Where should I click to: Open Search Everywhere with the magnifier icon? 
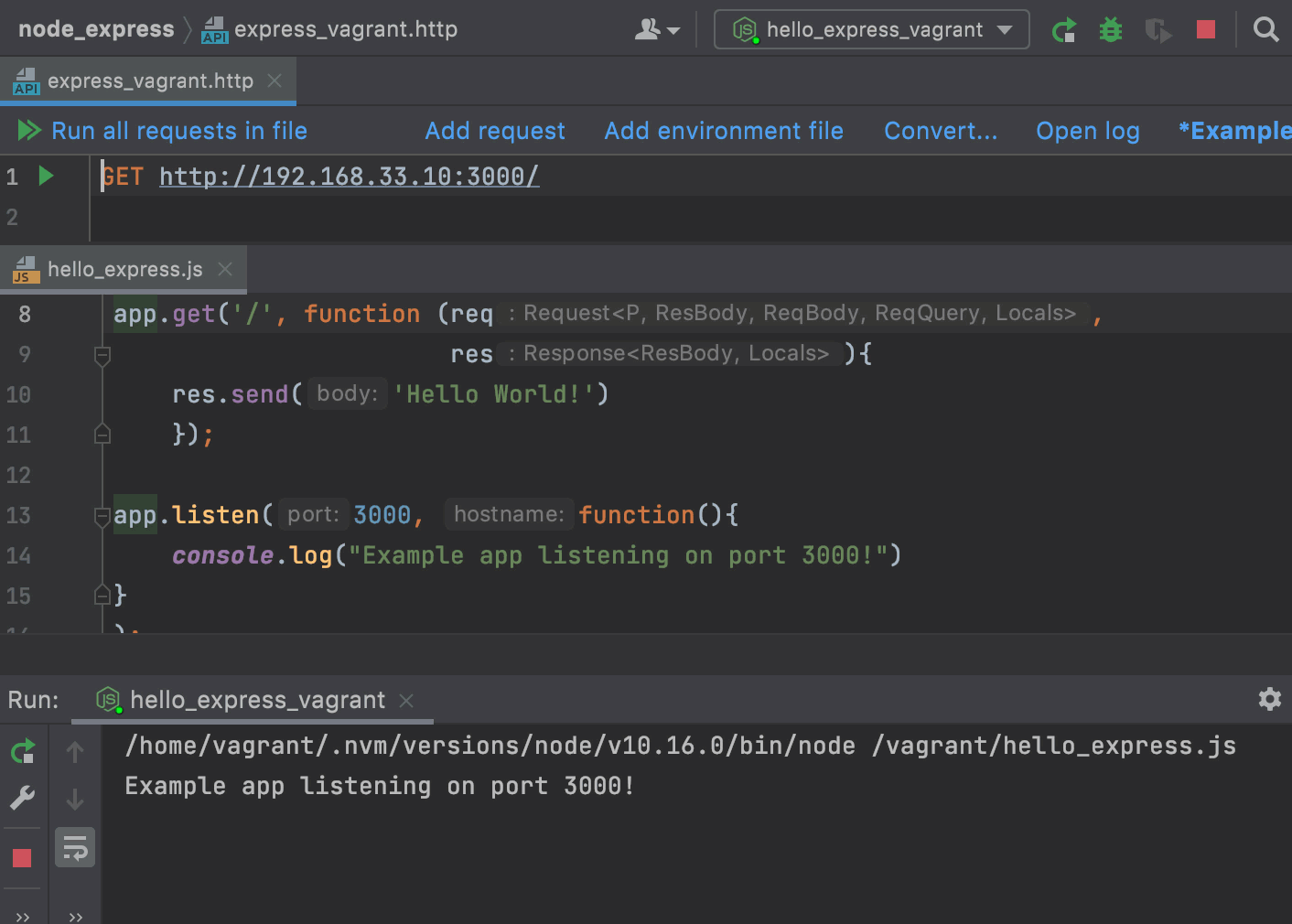1266,29
